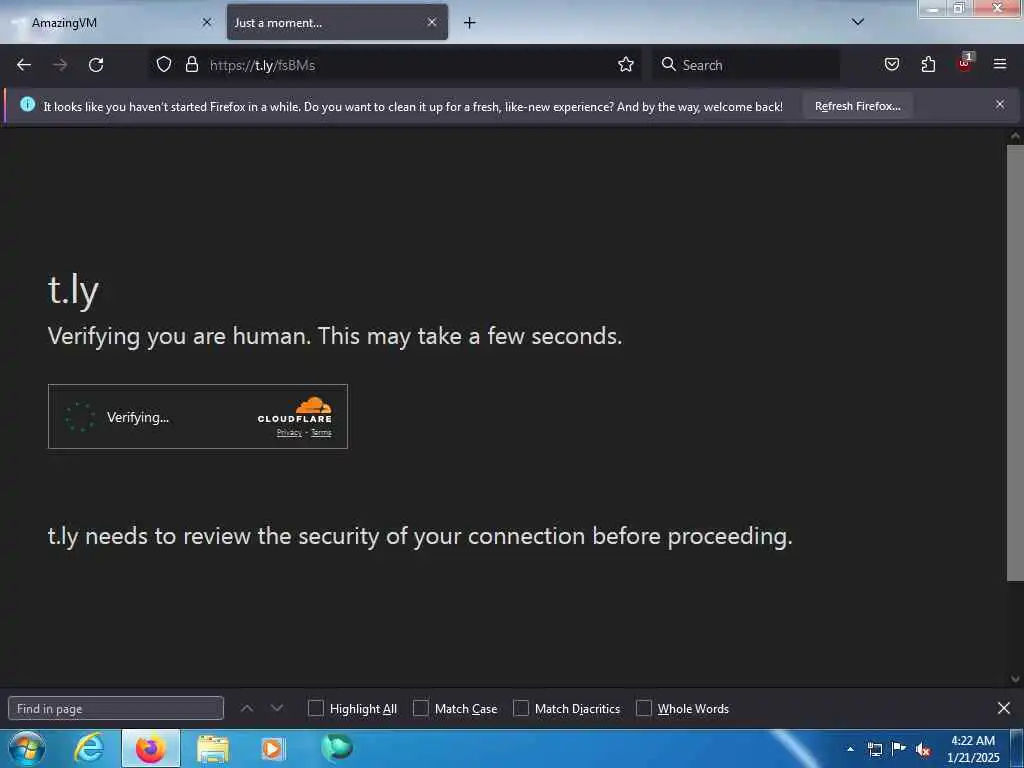Open the Firefox application menu
Viewport: 1024px width, 768px height.
click(x=1000, y=64)
